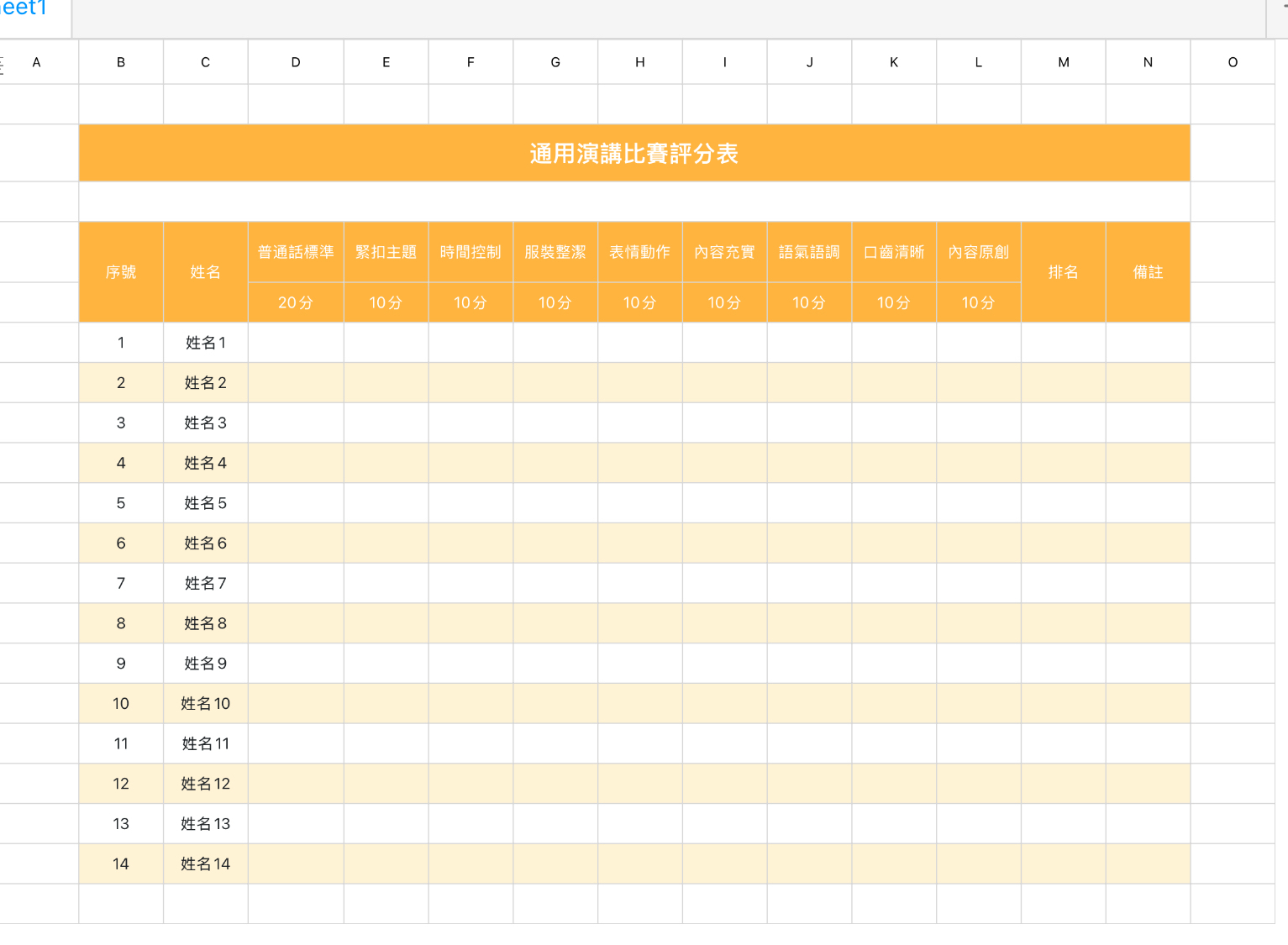Click the 服裝整潔 header cell
Viewport: 1288px width, 945px height.
(555, 252)
